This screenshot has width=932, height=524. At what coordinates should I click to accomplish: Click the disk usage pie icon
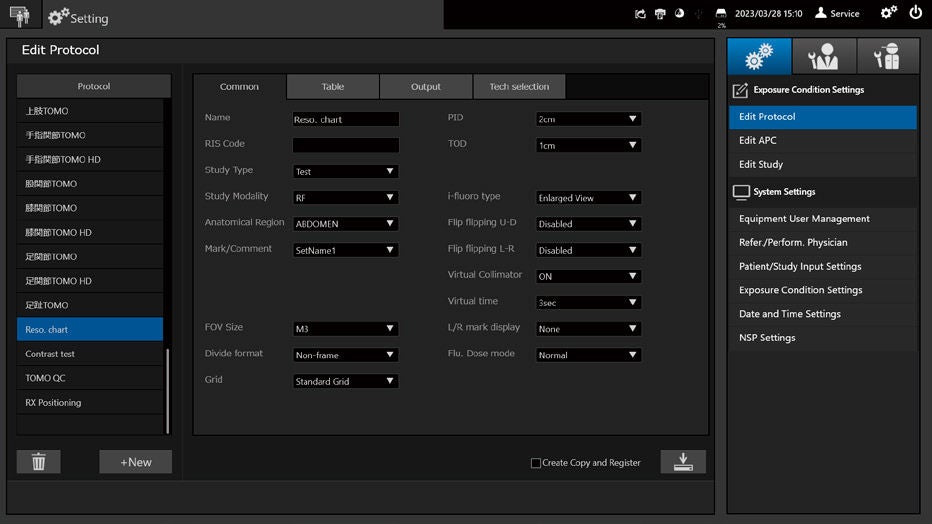click(679, 13)
